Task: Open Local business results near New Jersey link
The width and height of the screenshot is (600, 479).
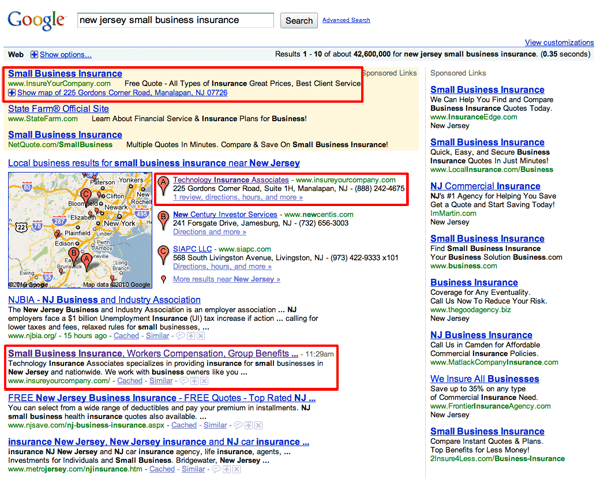Action: pos(154,163)
